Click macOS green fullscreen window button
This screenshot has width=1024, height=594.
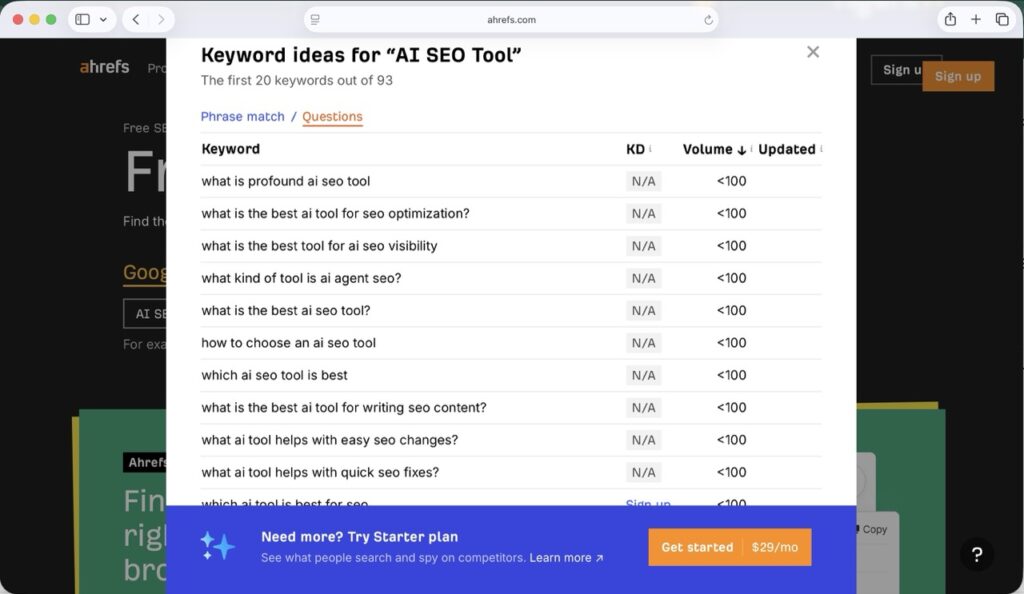pos(51,20)
